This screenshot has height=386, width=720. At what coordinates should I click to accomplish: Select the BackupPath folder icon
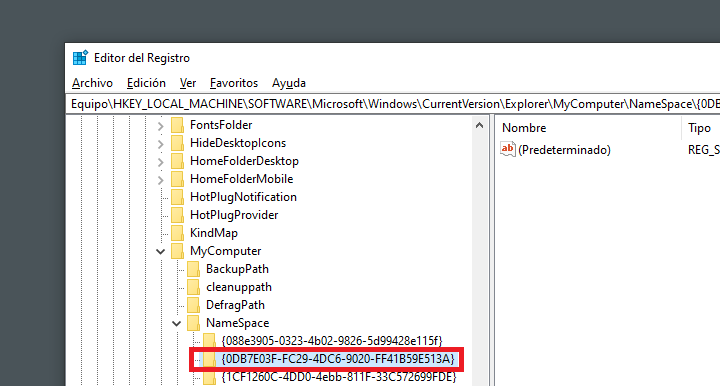coord(193,269)
